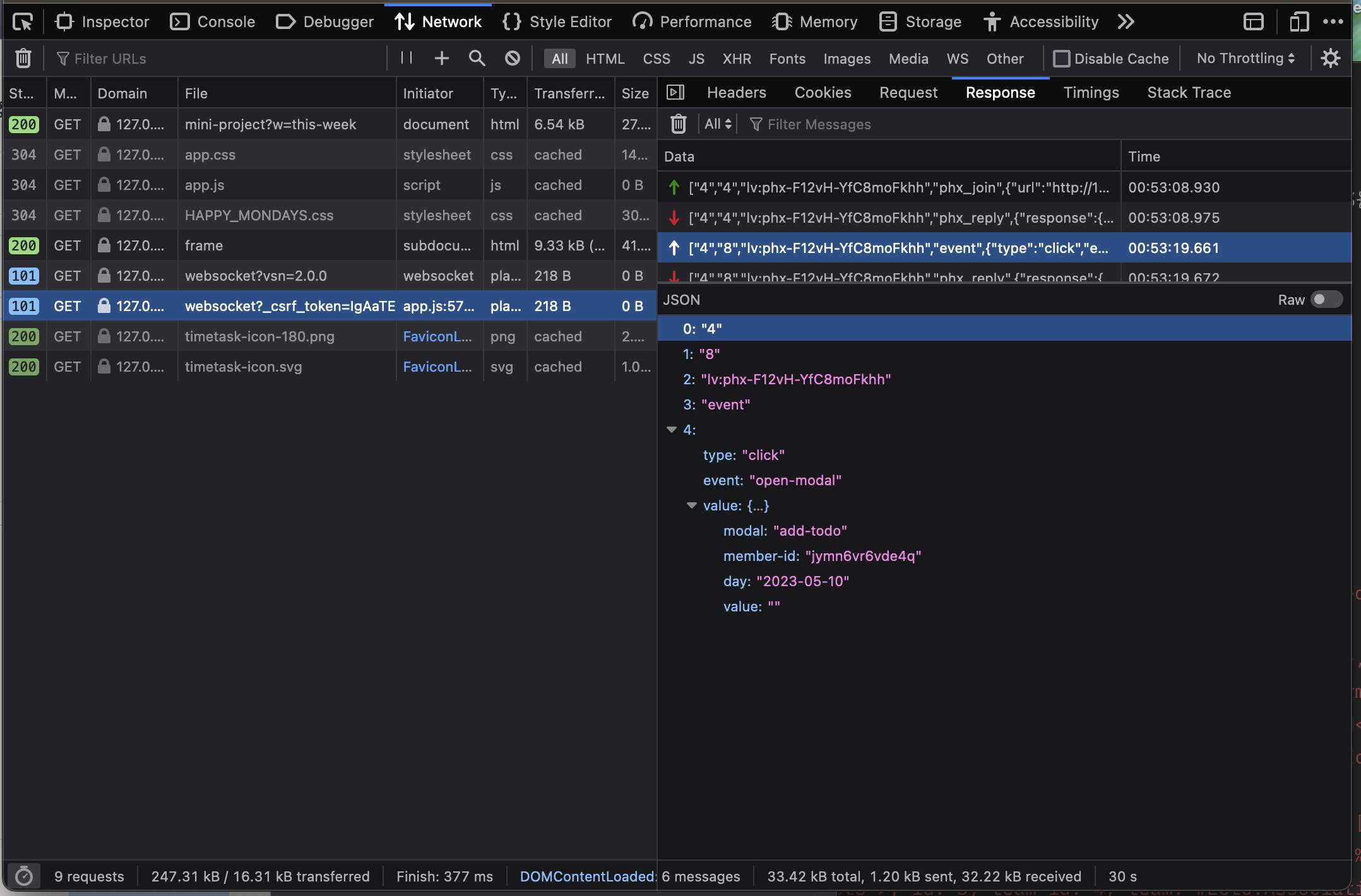
Task: Open the All message type dropdown
Action: [718, 124]
